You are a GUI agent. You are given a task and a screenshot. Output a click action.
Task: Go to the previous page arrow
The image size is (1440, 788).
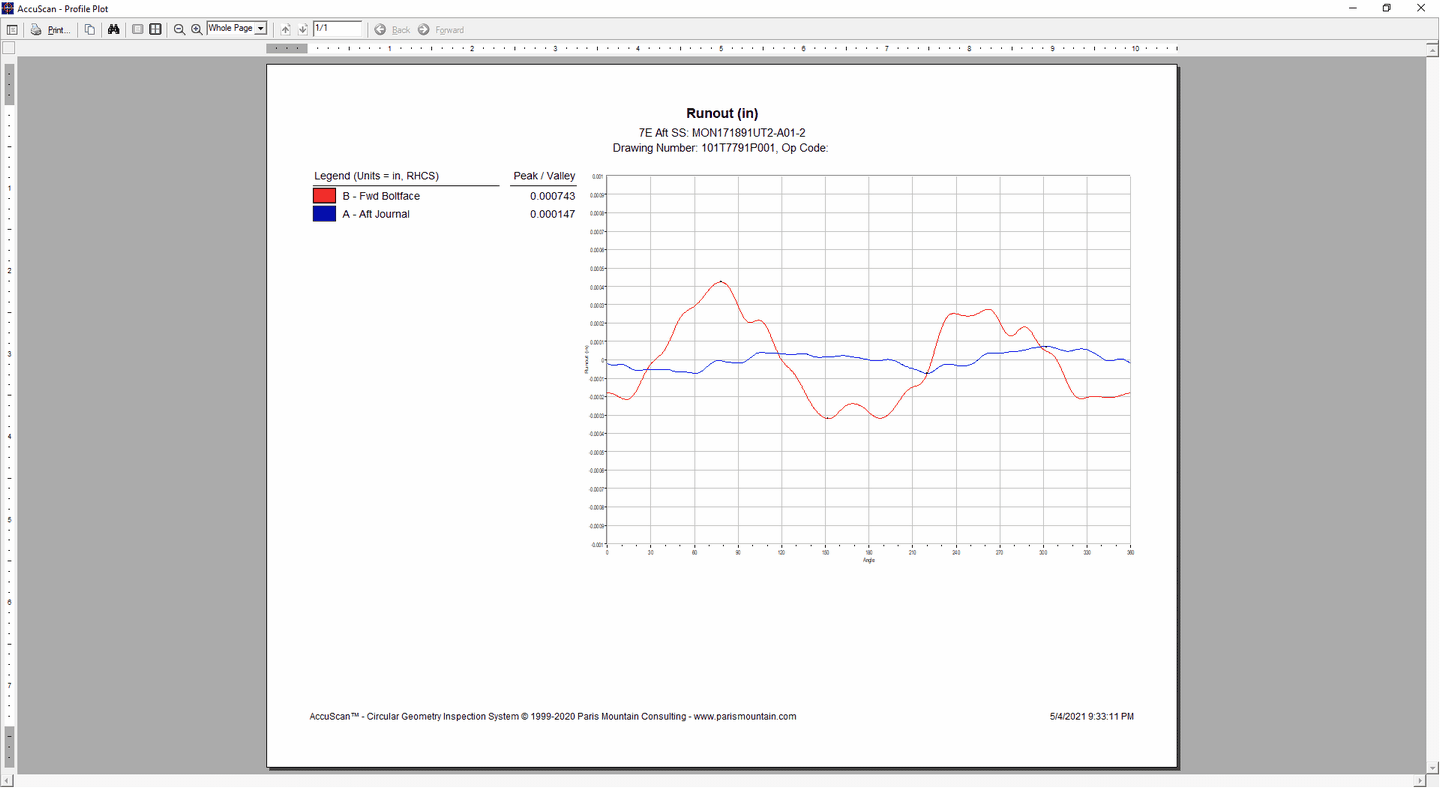click(x=286, y=30)
